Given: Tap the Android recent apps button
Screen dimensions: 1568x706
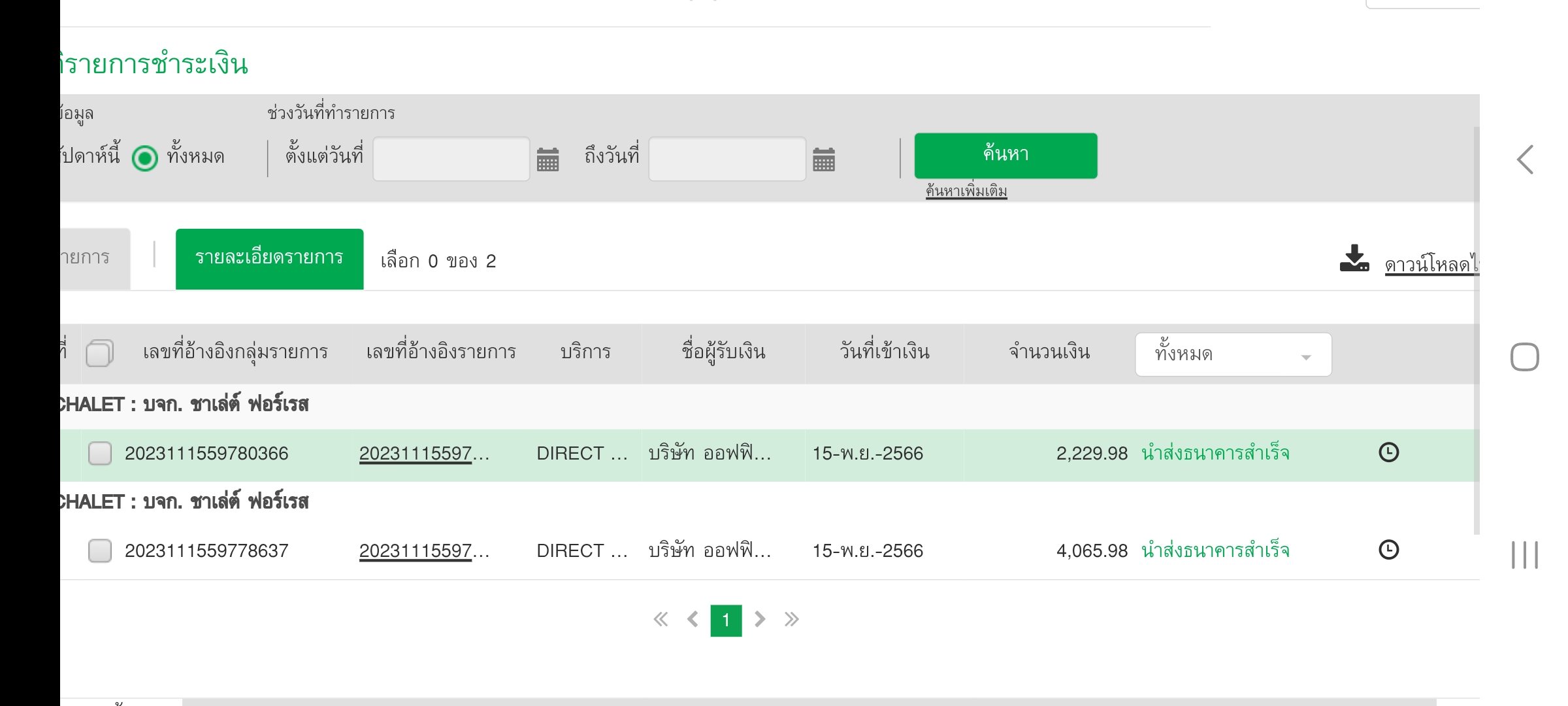Looking at the screenshot, I should [x=1524, y=555].
